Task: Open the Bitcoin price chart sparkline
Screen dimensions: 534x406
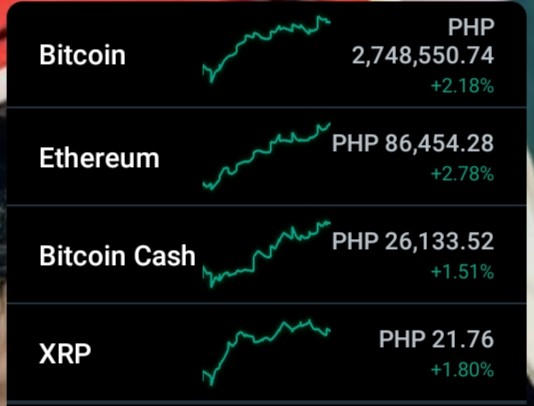Action: pyautogui.click(x=266, y=49)
